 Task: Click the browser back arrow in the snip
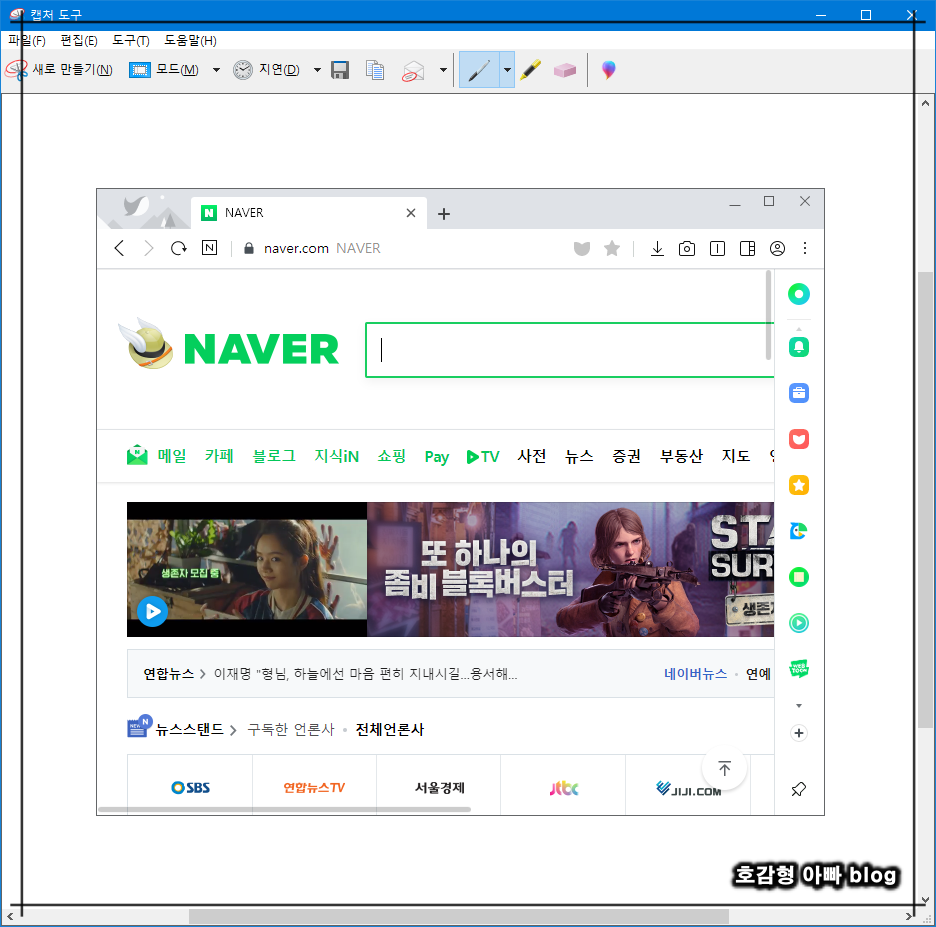click(119, 248)
